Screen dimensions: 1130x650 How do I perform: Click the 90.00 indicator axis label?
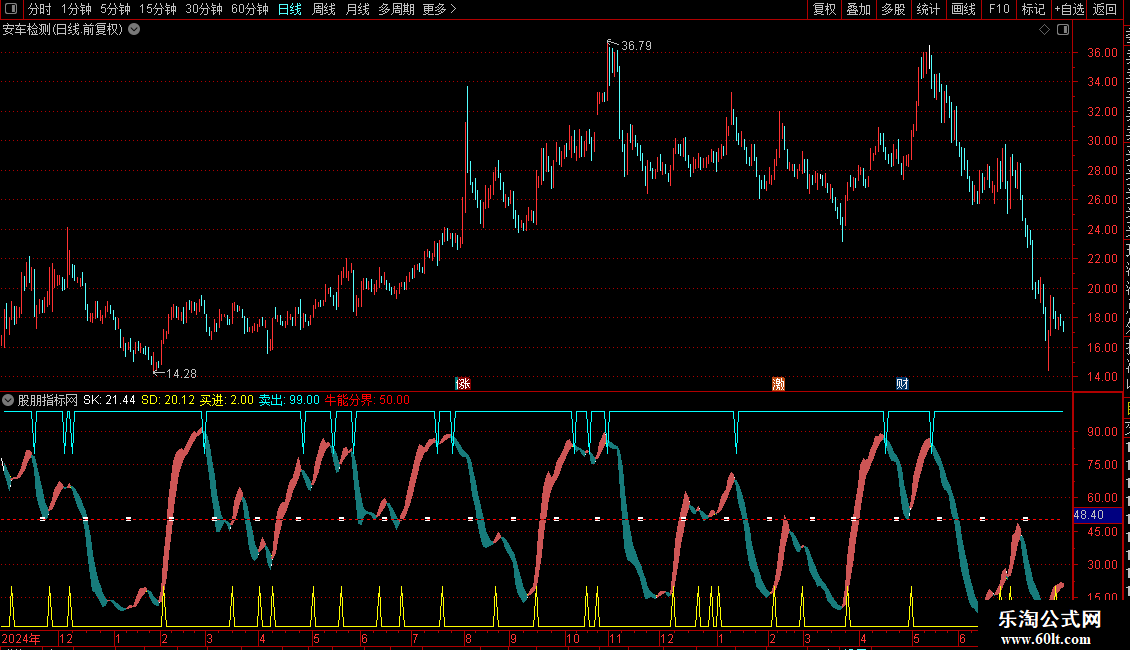pyautogui.click(x=1103, y=432)
